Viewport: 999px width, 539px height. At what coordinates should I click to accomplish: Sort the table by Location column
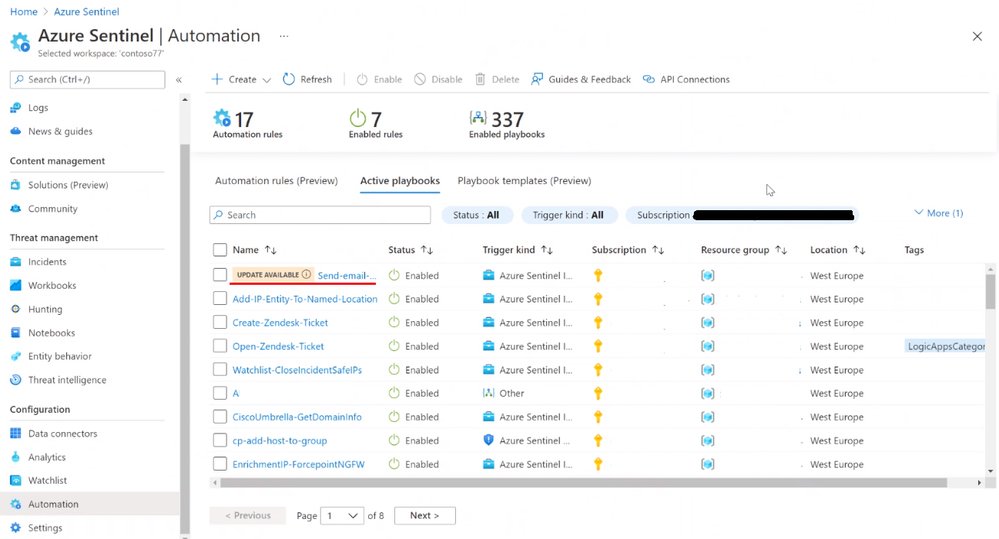point(837,250)
